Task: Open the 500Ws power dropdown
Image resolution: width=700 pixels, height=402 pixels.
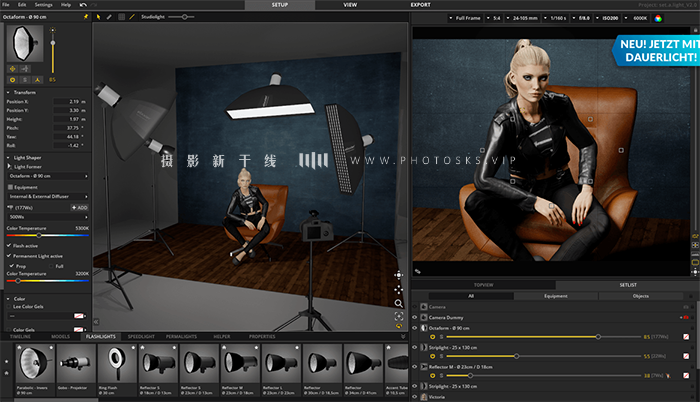Action: point(47,217)
